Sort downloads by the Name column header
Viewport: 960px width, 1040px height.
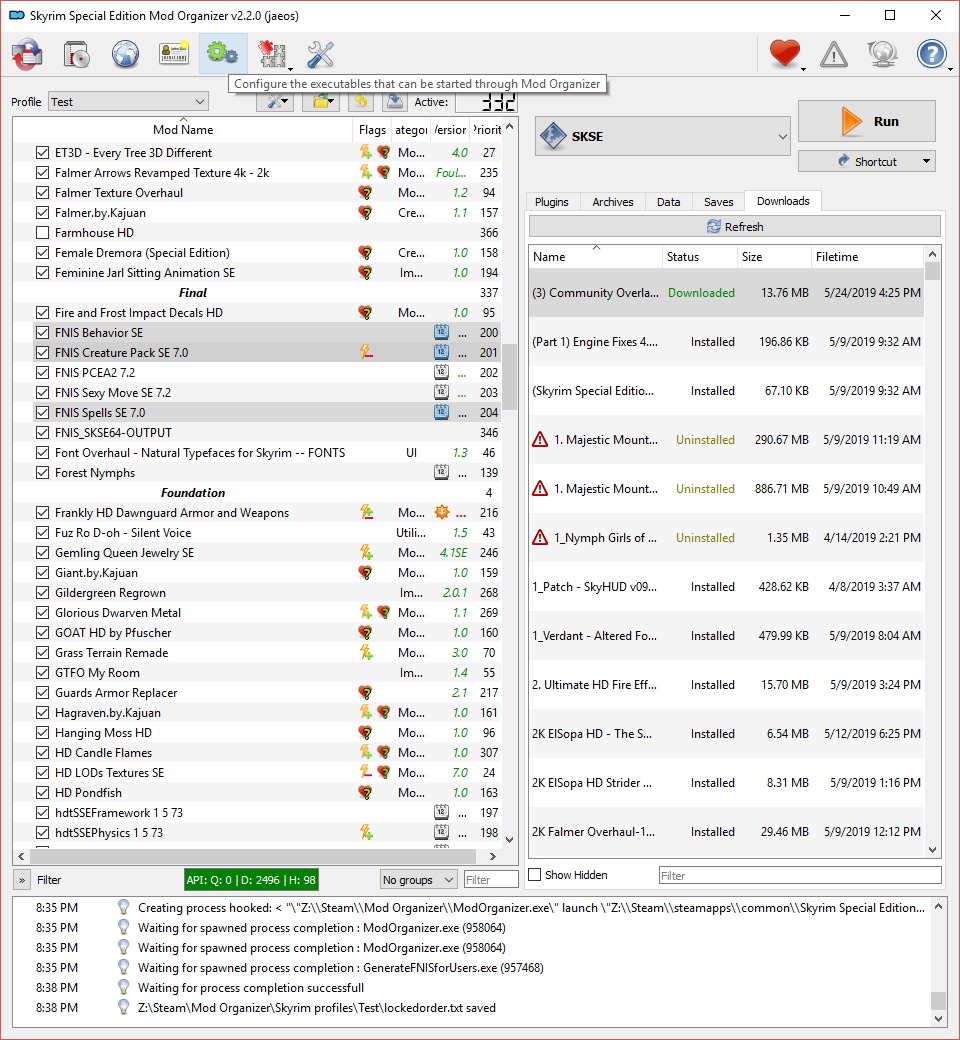pyautogui.click(x=596, y=257)
